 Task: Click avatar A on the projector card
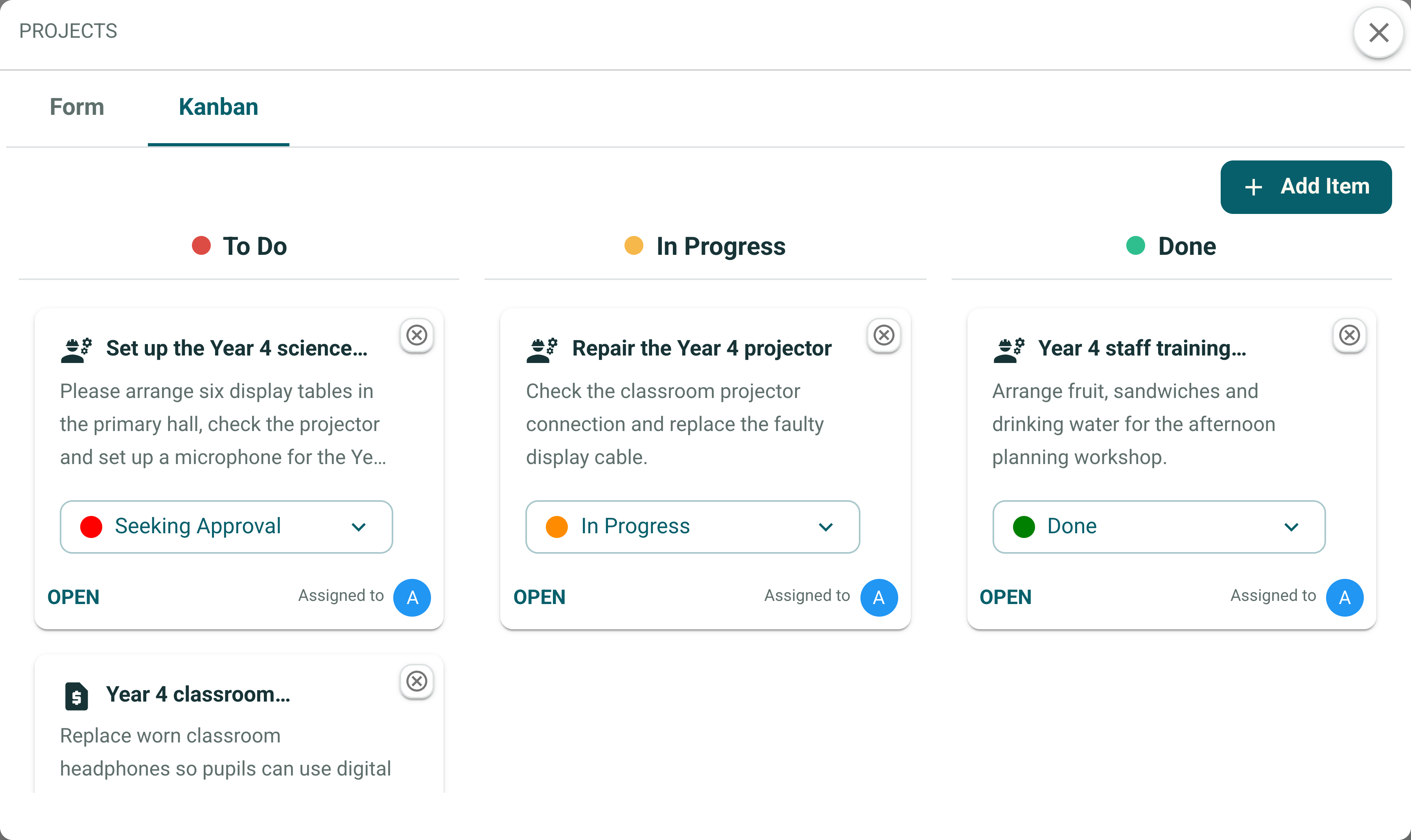coord(879,597)
